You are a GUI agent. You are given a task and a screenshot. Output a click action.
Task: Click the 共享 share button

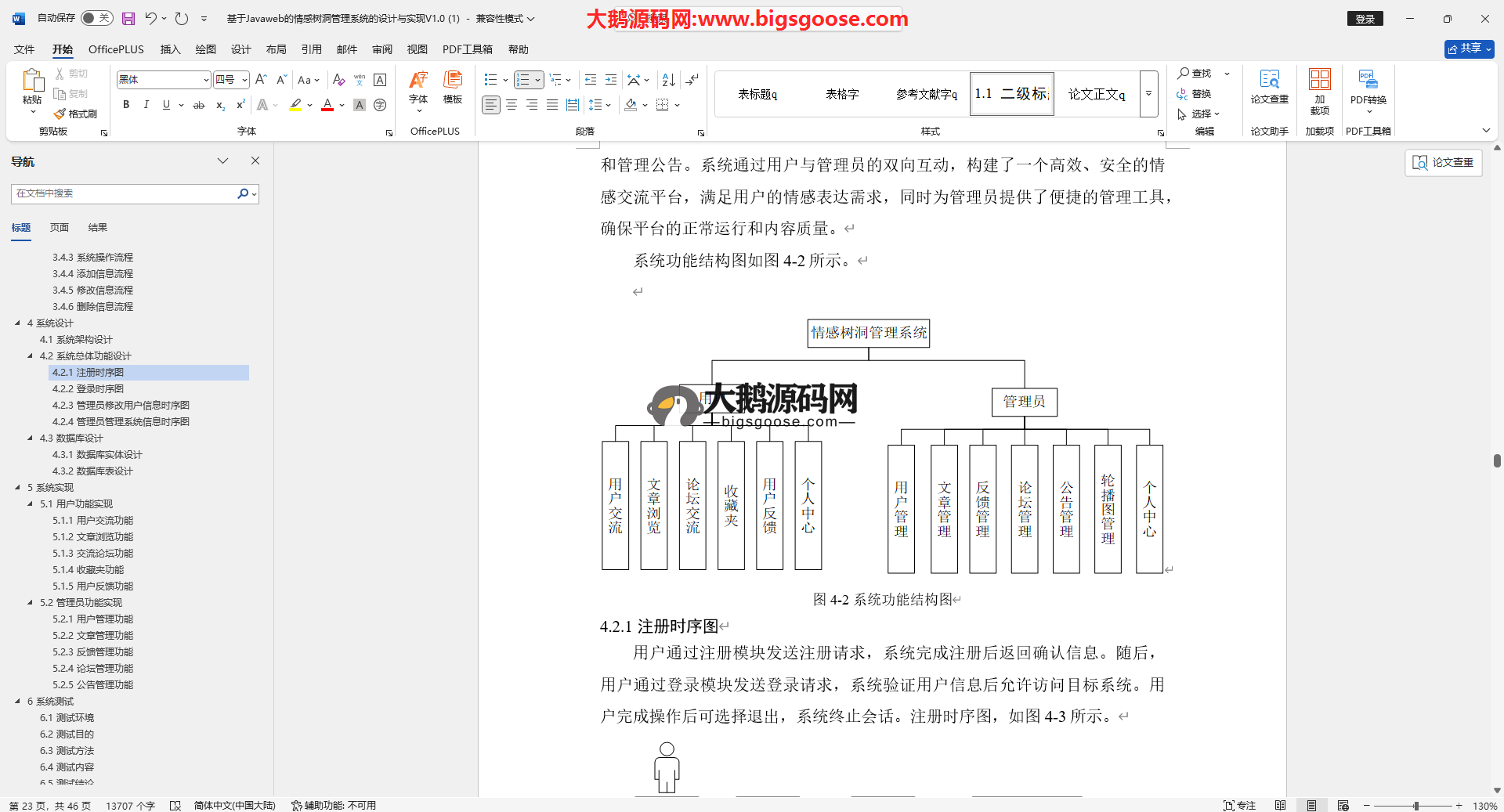(x=1469, y=49)
